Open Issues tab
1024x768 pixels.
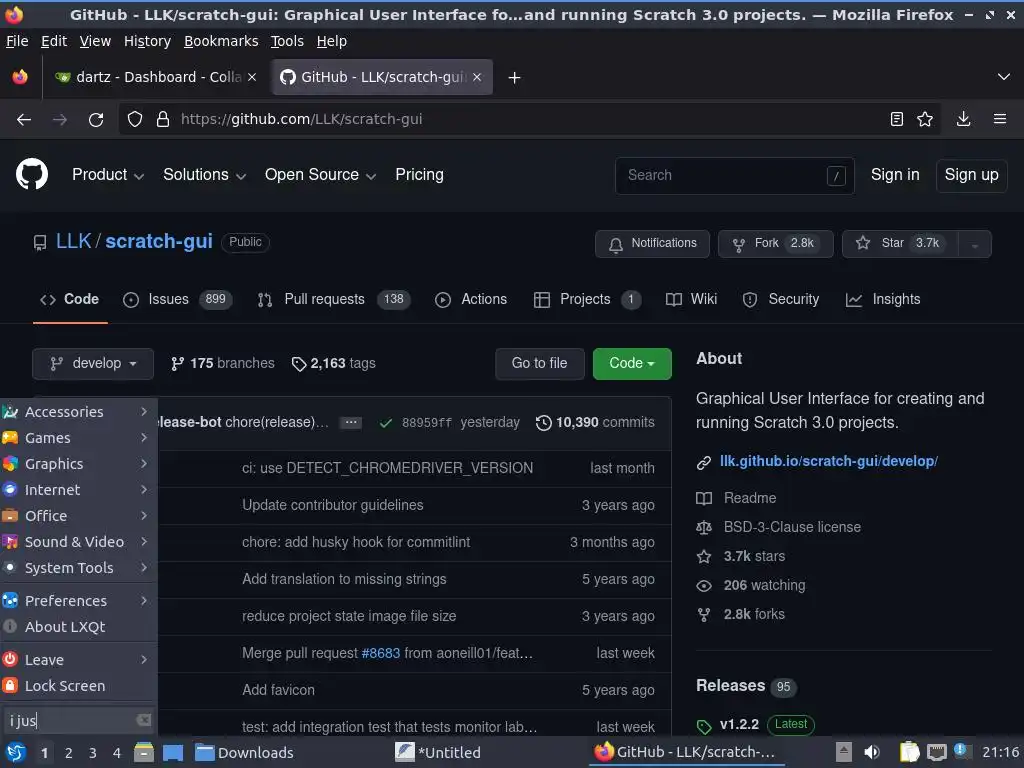pos(178,300)
